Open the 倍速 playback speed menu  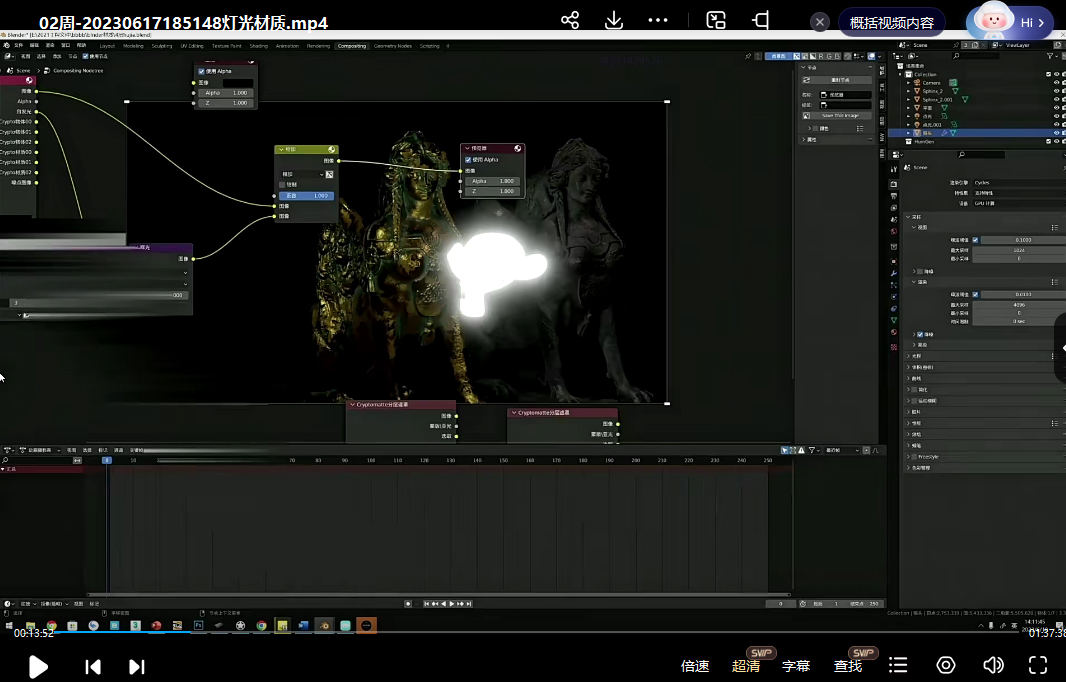pos(695,666)
